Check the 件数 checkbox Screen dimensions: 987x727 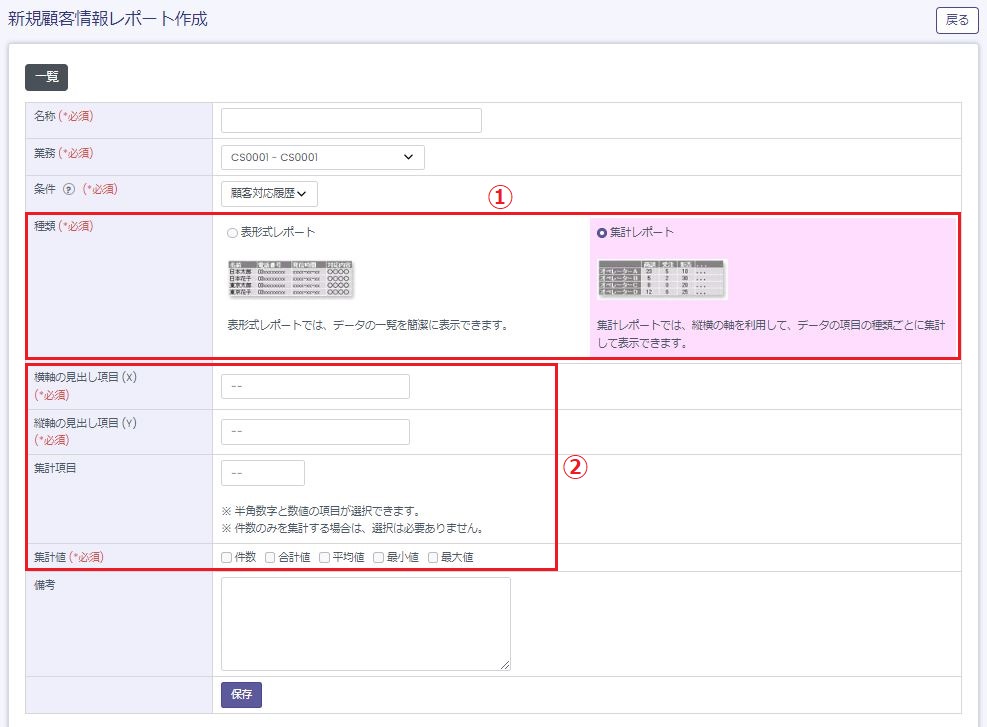[227, 558]
